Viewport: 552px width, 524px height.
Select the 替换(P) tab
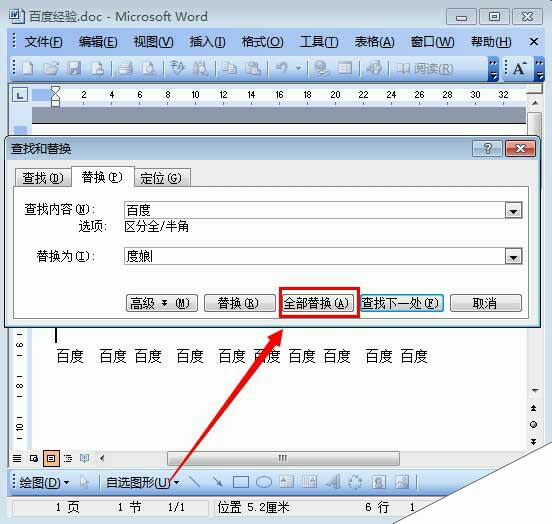point(102,177)
